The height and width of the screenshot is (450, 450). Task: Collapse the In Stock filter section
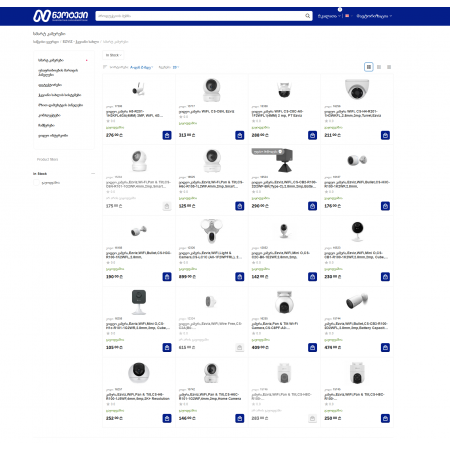93,174
